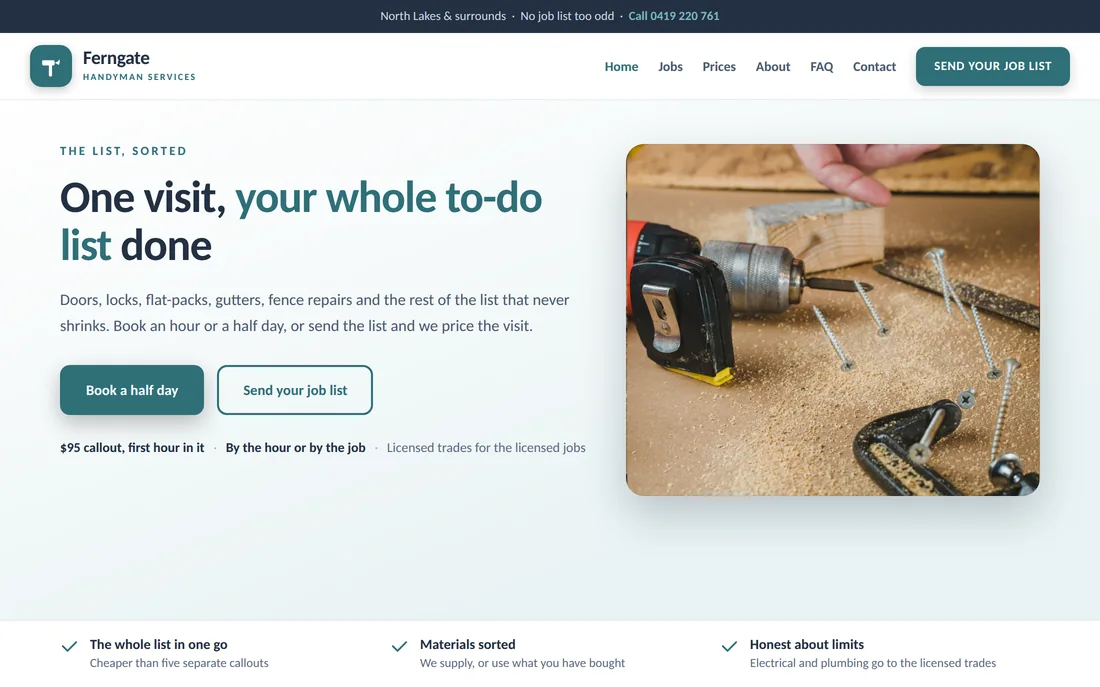The image size is (1100, 687).
Task: Click the 'HANDYMAN SERVICES' tagline under Ferngate
Action: coord(139,77)
